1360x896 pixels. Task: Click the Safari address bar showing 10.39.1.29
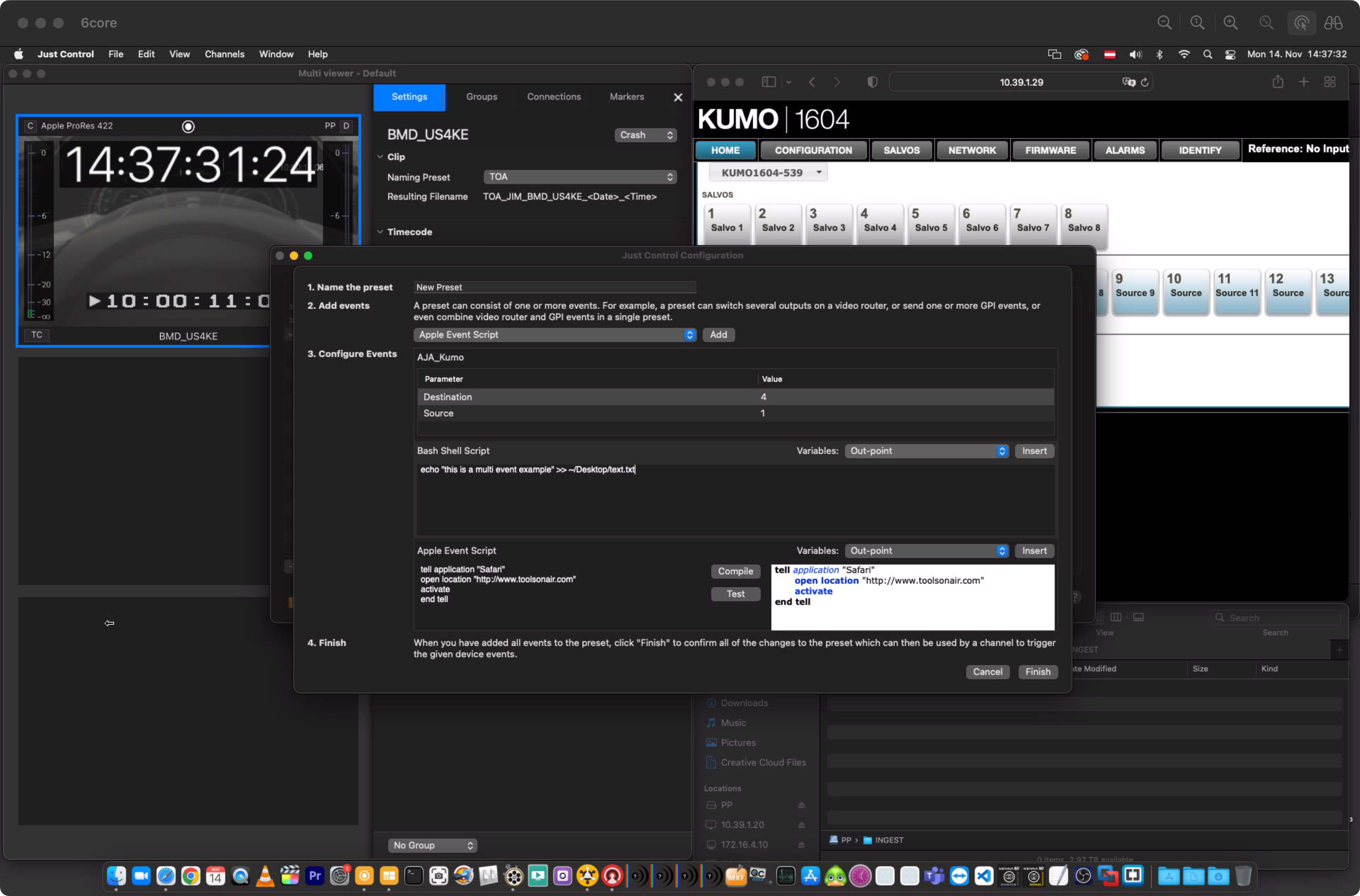tap(1021, 82)
